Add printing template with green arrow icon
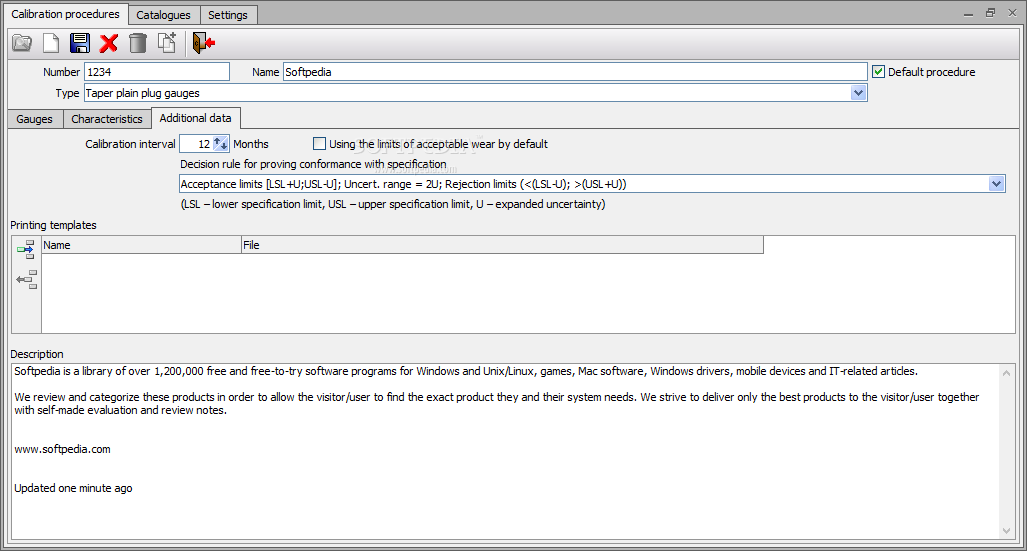 click(26, 250)
